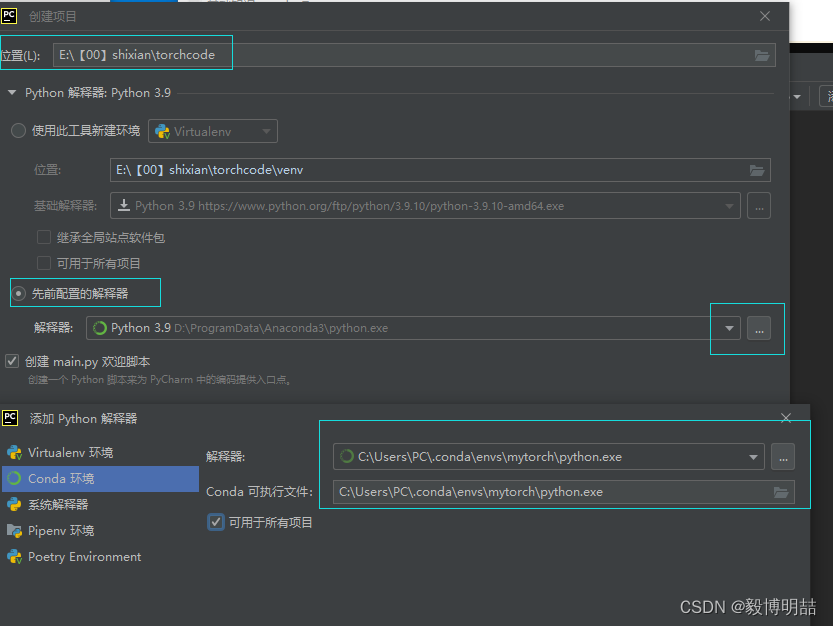The height and width of the screenshot is (626, 833).
Task: Click the venv location field ending in torchcode\venv
Action: (440, 170)
